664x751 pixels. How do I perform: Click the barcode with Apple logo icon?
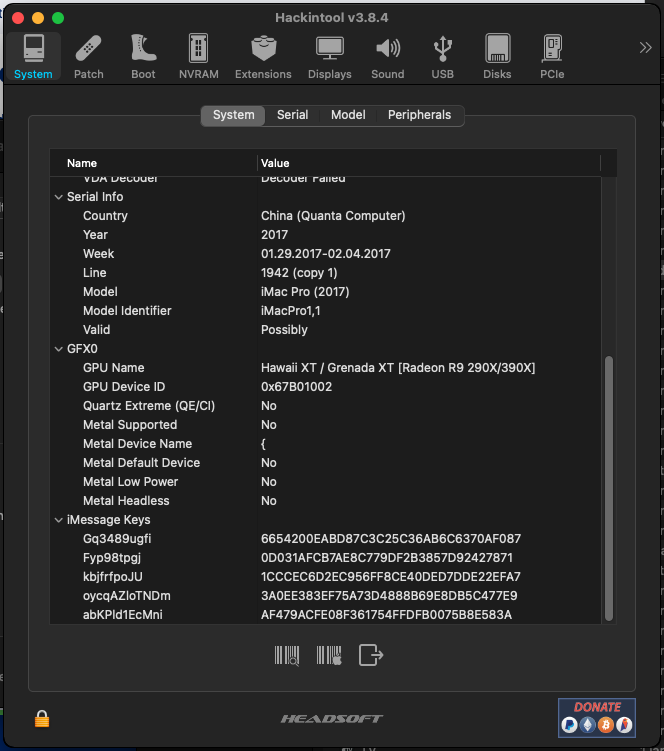pos(329,656)
